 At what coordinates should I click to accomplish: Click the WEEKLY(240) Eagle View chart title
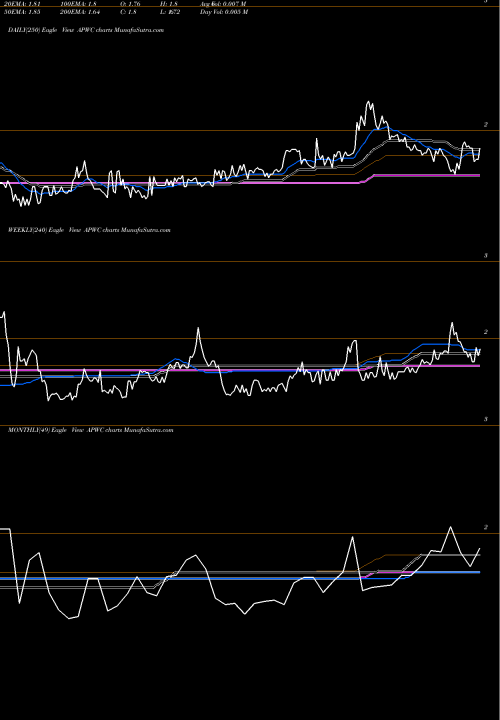coord(89,230)
